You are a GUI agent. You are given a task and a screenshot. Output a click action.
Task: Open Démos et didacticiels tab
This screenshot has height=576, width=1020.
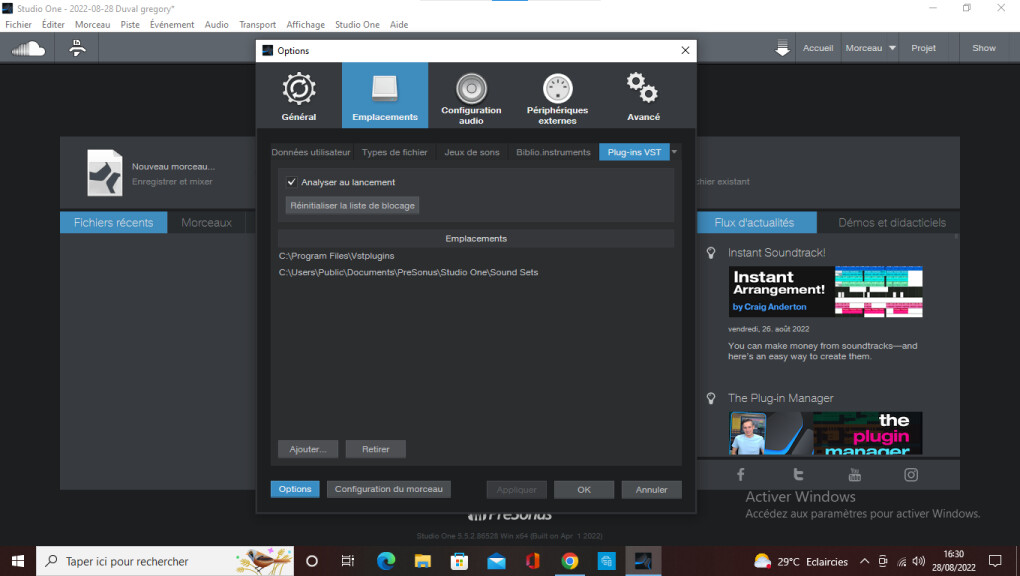pyautogui.click(x=892, y=223)
